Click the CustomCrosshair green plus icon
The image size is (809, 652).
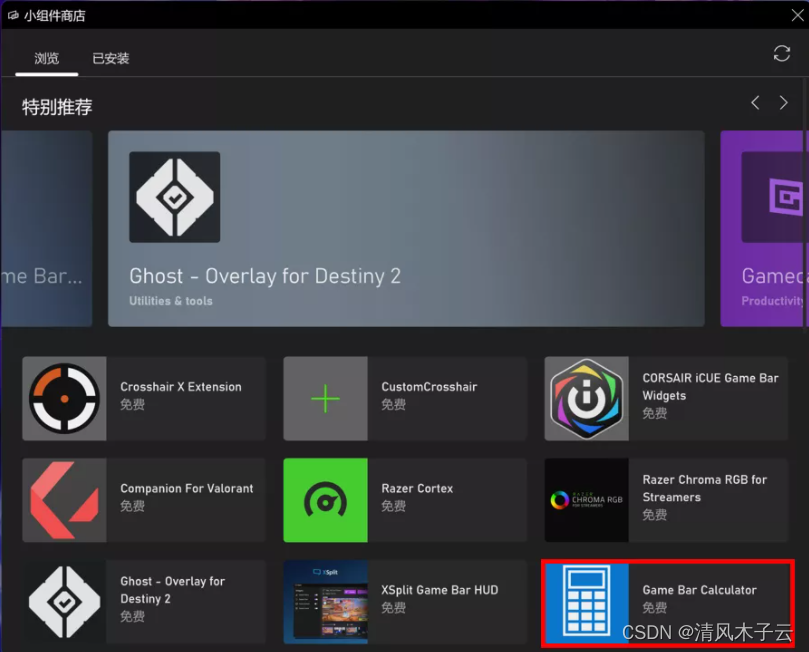pyautogui.click(x=326, y=398)
